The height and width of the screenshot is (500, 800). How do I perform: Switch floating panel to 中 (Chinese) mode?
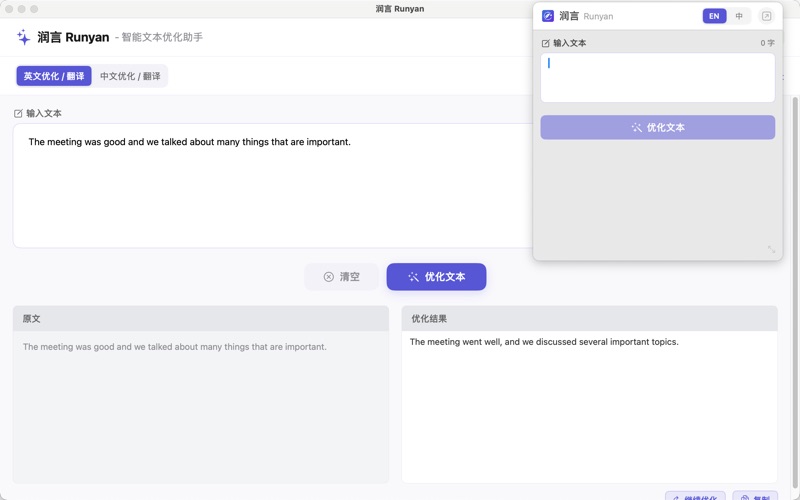click(x=739, y=16)
